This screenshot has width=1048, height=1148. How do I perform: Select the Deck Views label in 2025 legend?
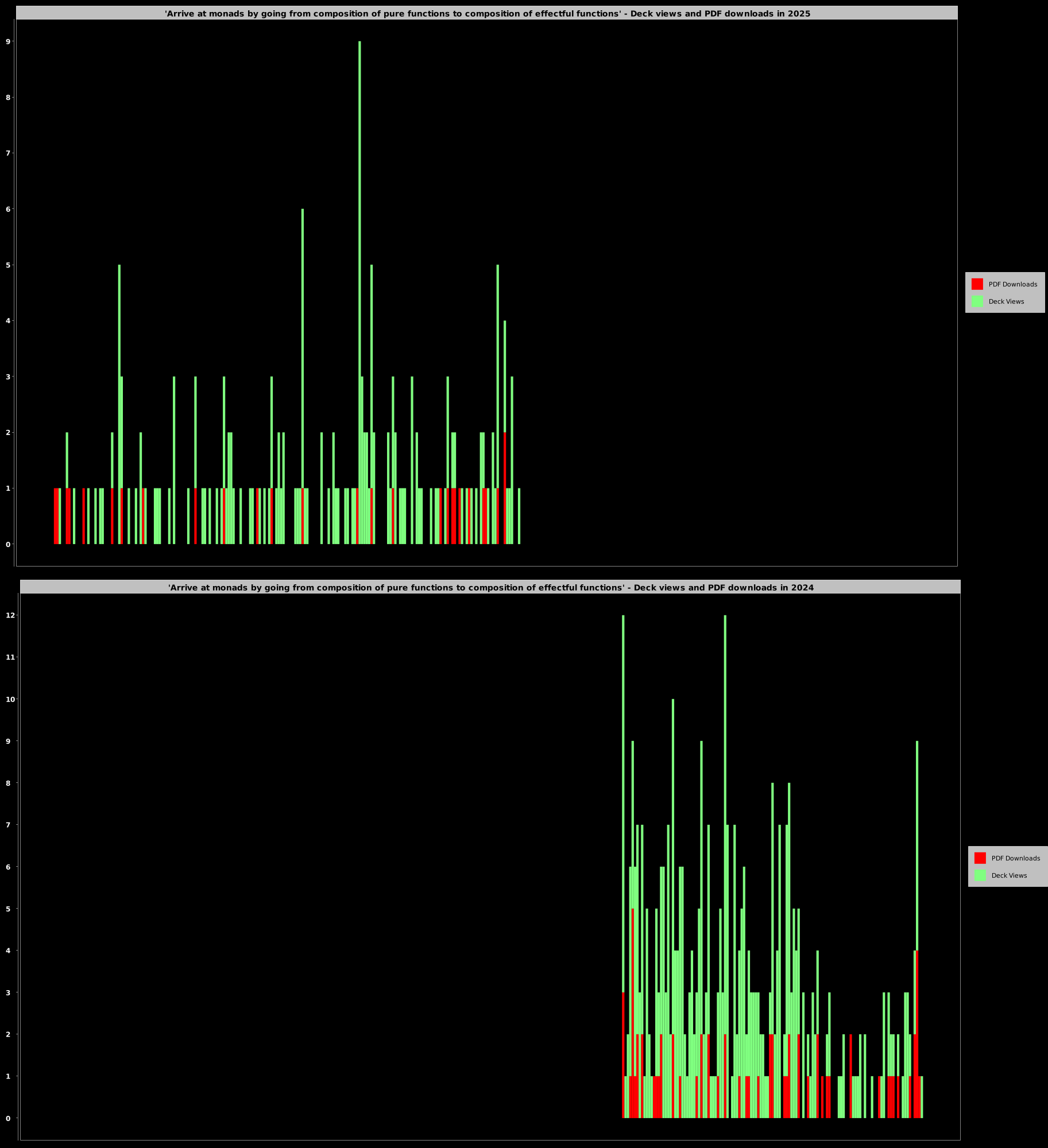[1006, 301]
